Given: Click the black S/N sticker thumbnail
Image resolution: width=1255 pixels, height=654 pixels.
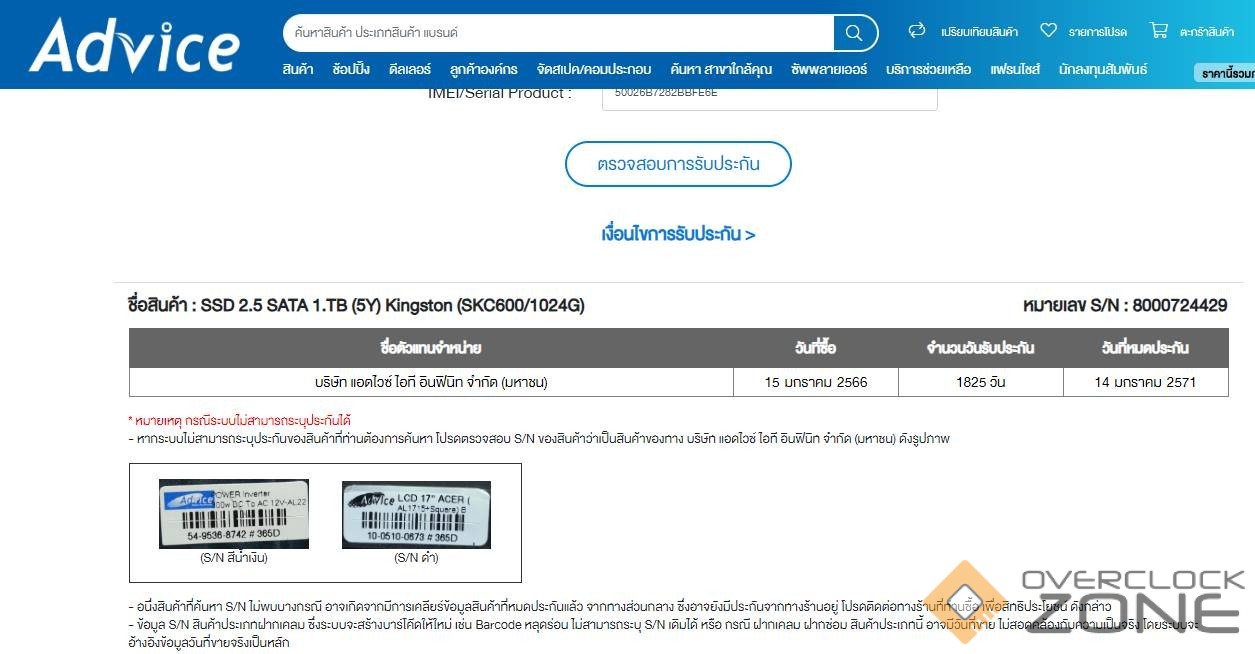Looking at the screenshot, I should click(416, 514).
